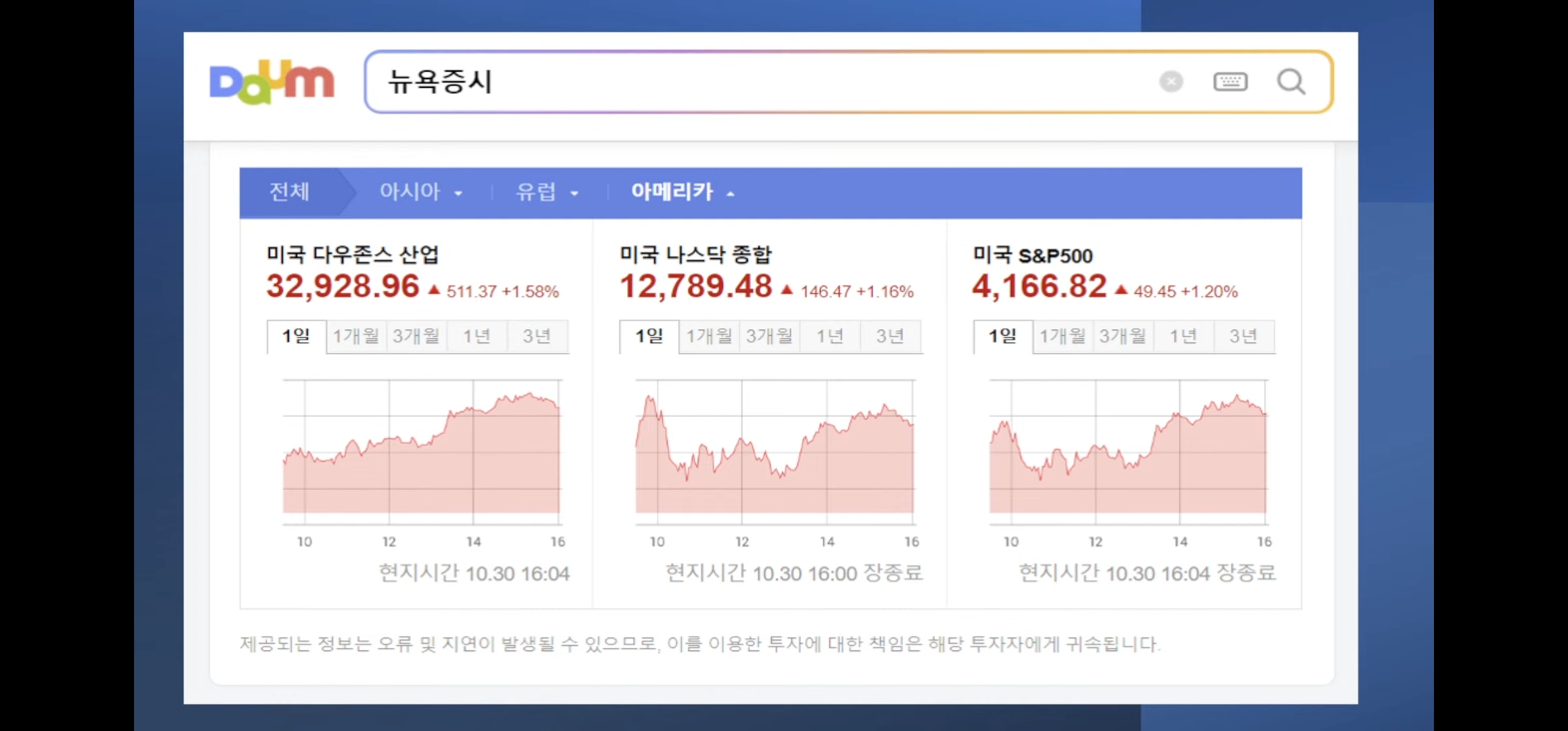Screen dimensions: 1568x731
Task: Collapse the 아메리카 dropdown menu
Action: click(682, 192)
